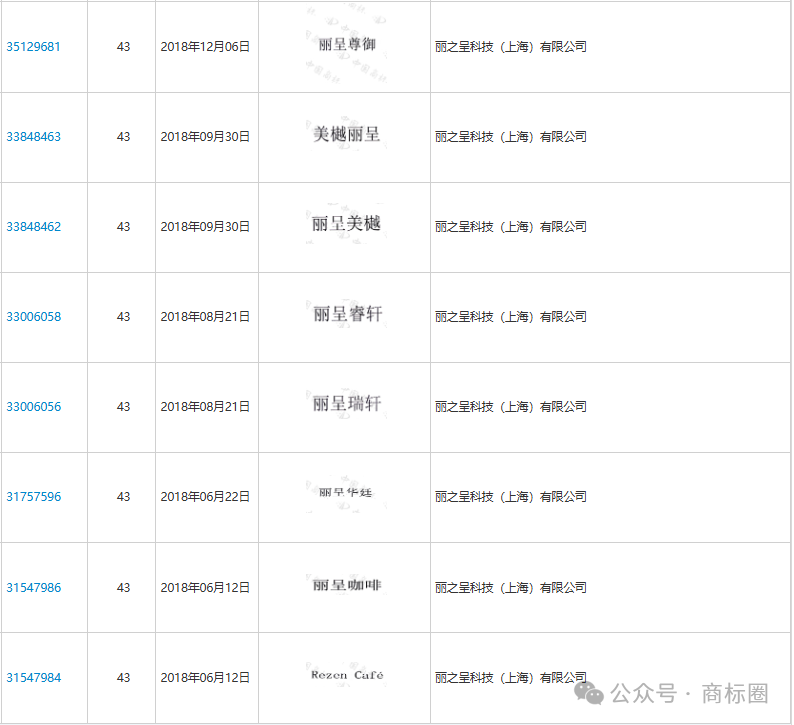Select applicant 丽之呈科技 in row 33006056
Screen dimensions: 794x725
tap(510, 407)
